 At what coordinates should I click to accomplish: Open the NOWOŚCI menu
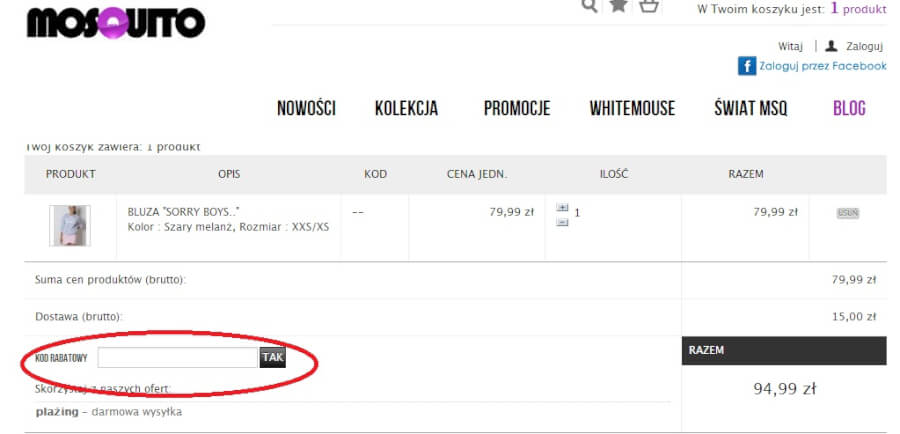click(x=307, y=108)
